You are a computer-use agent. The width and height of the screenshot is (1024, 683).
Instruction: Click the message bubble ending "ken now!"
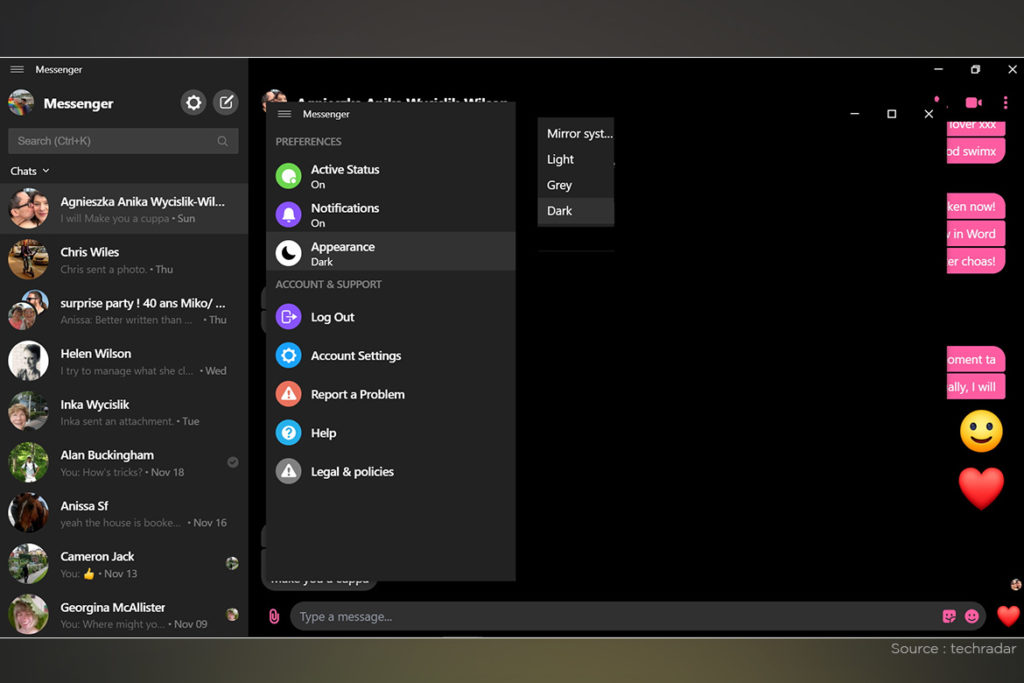point(976,206)
